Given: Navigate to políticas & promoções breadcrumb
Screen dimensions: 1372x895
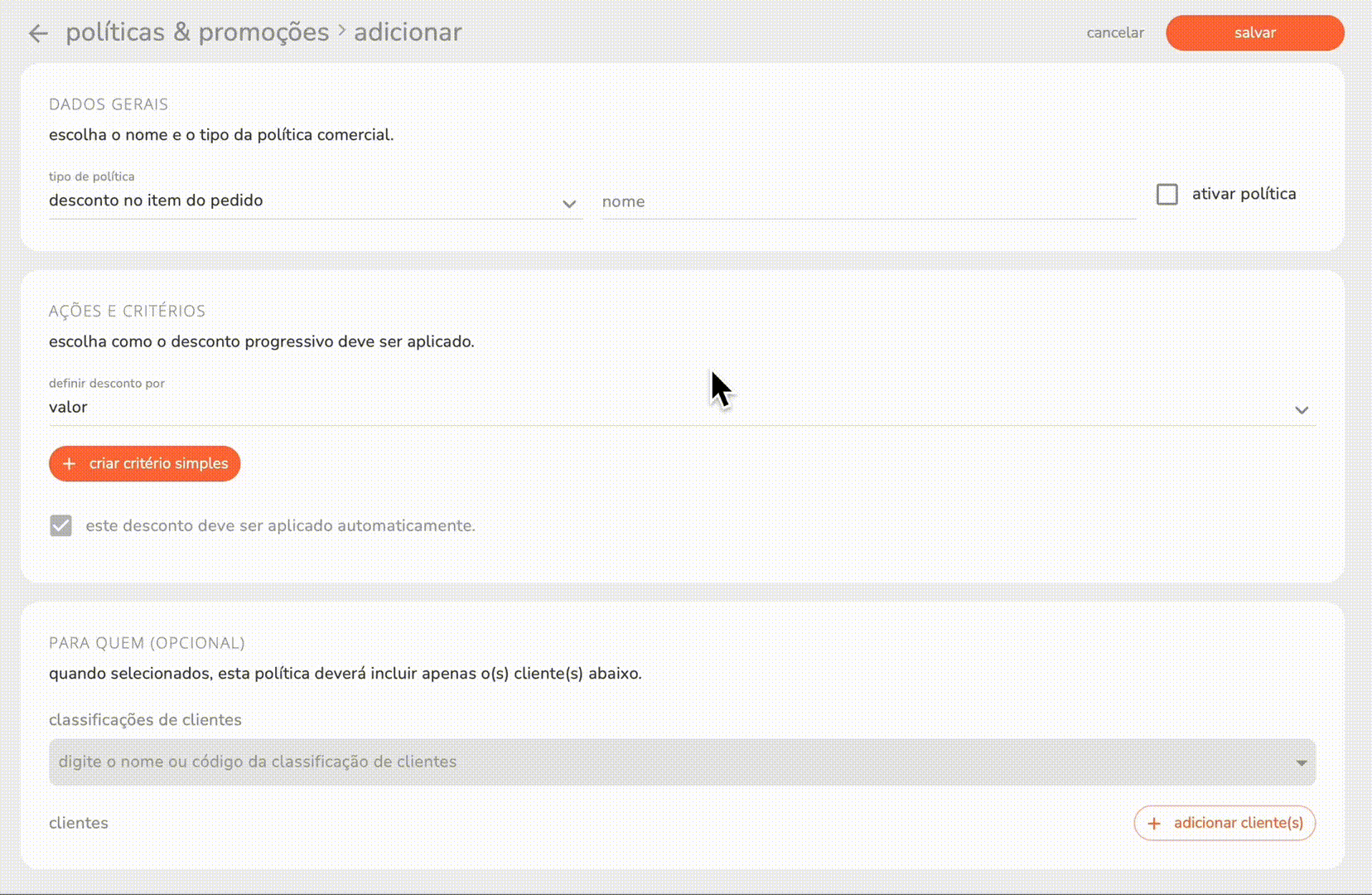Looking at the screenshot, I should pos(197,32).
